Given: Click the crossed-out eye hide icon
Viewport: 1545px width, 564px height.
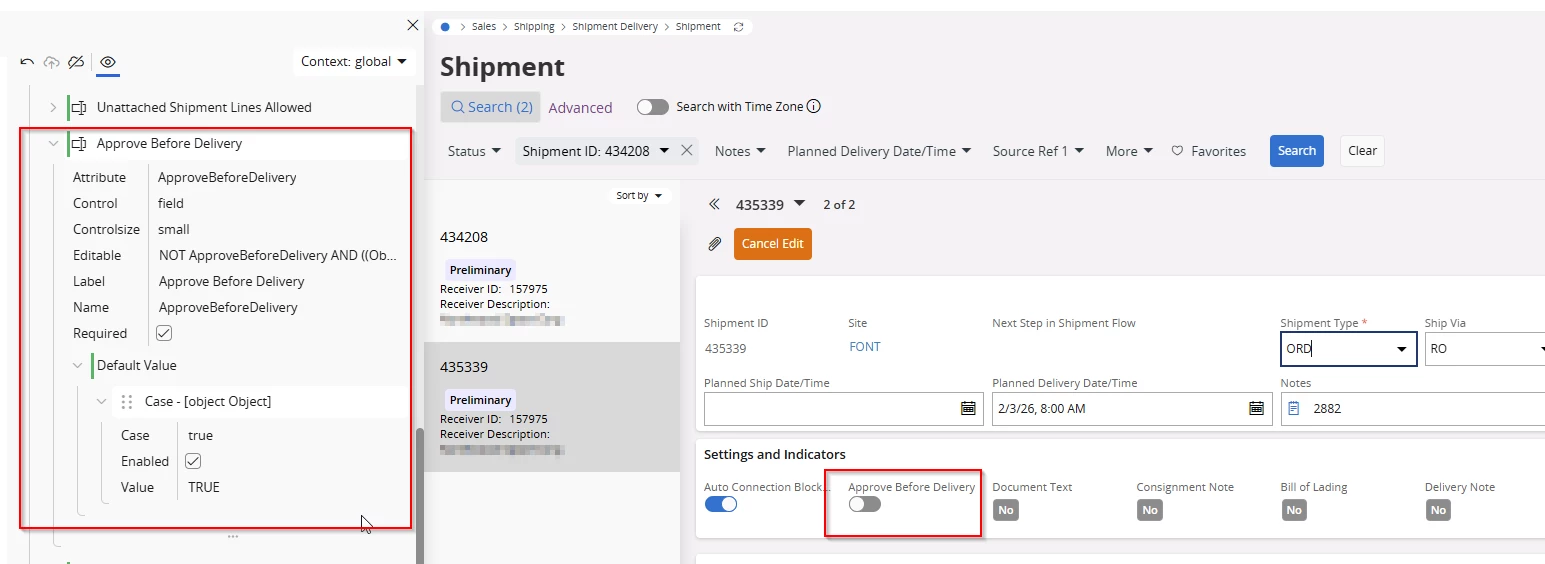Looking at the screenshot, I should pyautogui.click(x=76, y=62).
